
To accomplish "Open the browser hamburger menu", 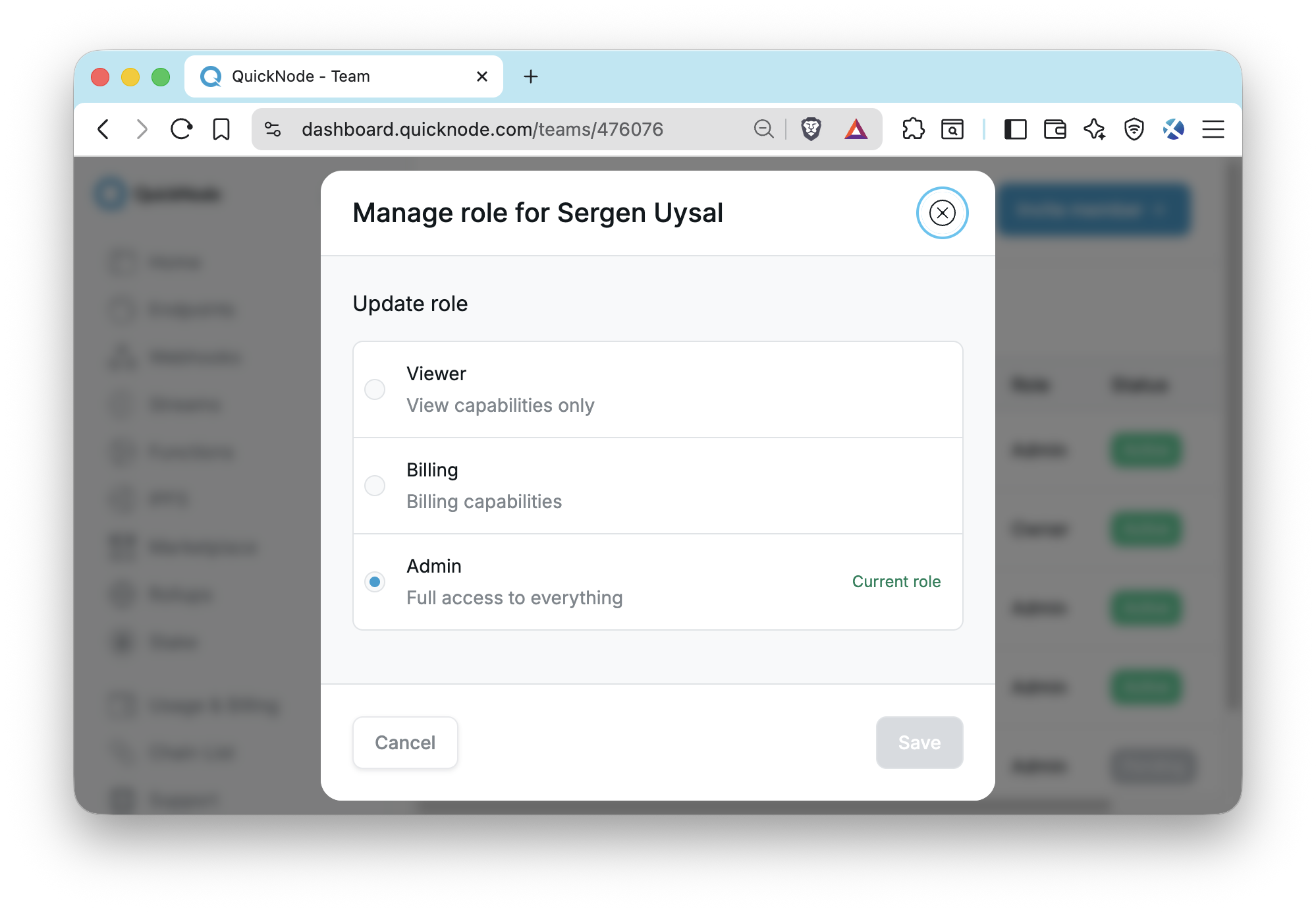I will coord(1213,129).
